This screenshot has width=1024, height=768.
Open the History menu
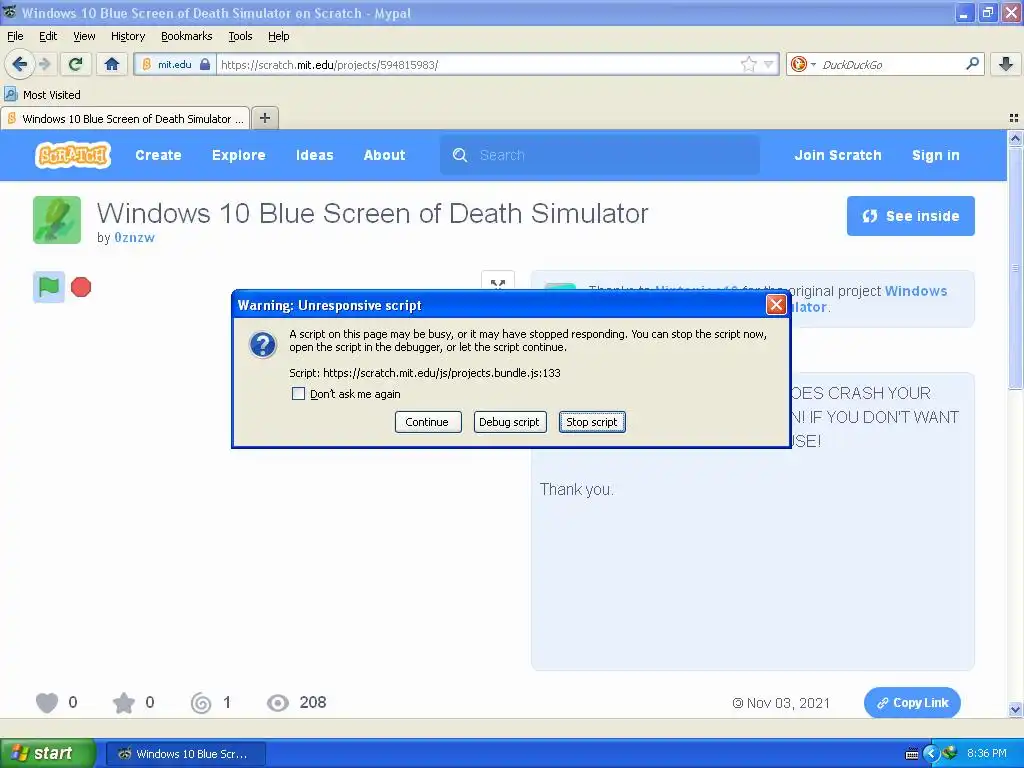[127, 36]
